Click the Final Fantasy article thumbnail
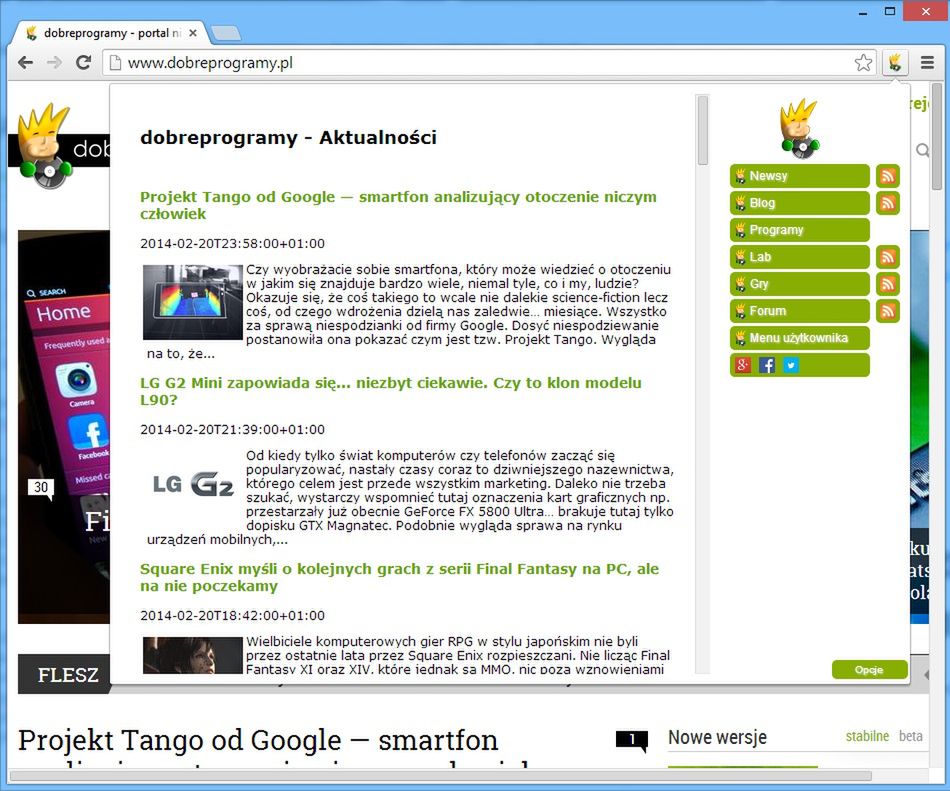 click(x=193, y=655)
